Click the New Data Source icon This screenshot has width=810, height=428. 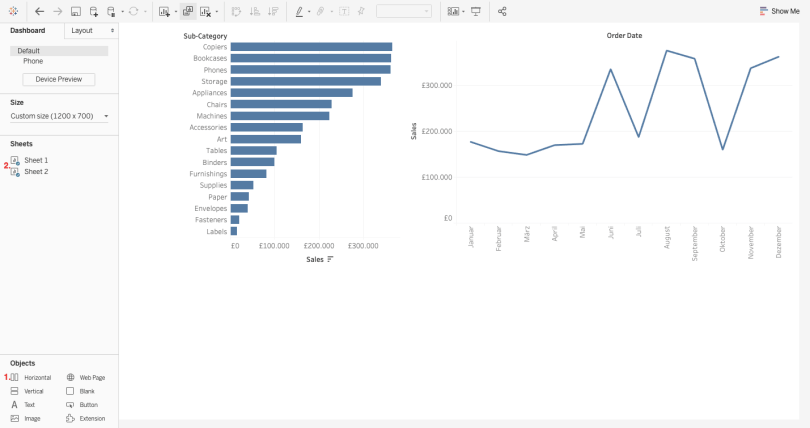(x=94, y=11)
